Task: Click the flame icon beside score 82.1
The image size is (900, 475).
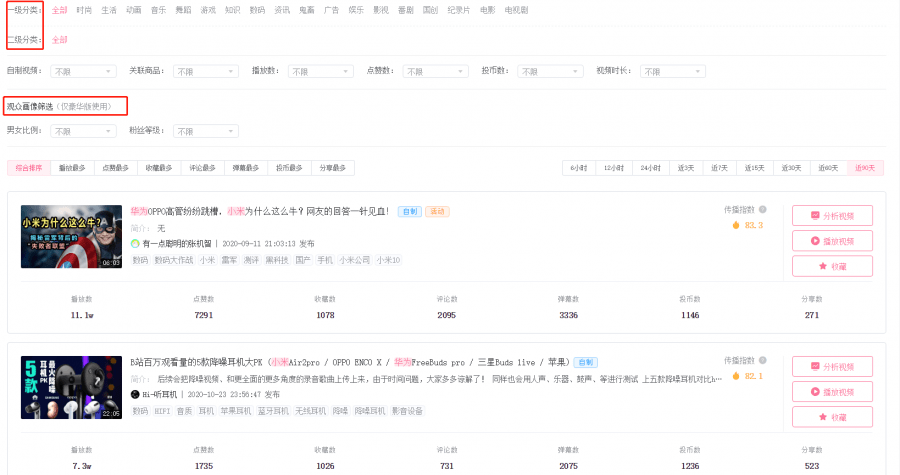Action: (736, 376)
